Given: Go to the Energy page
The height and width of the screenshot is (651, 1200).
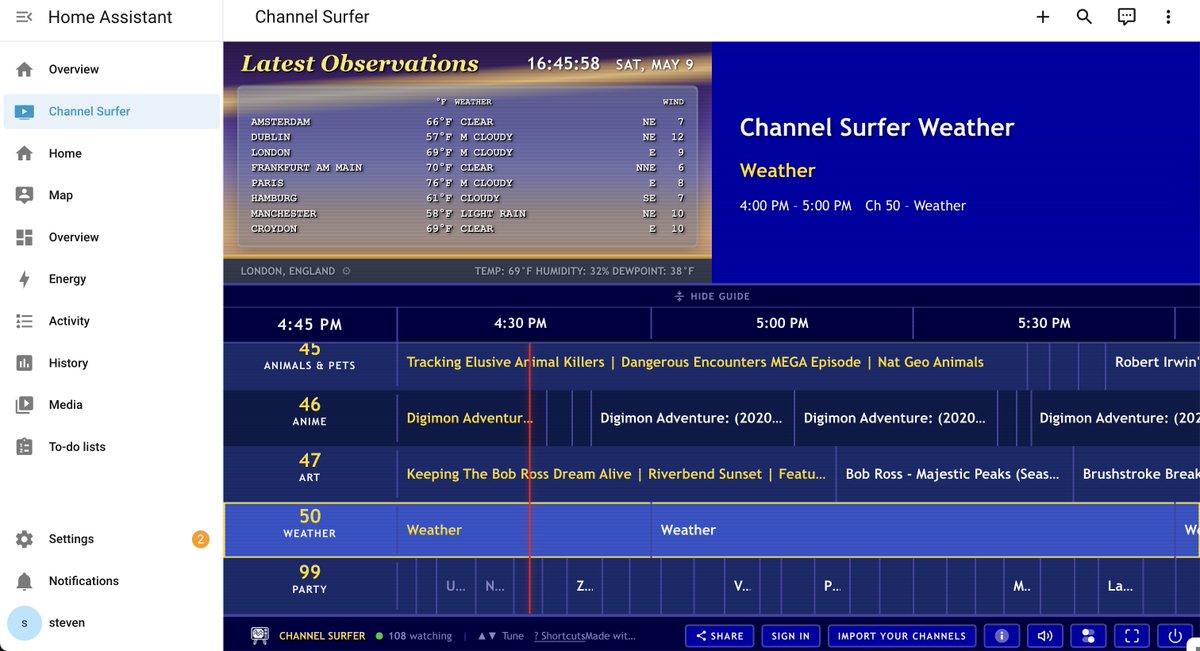Looking at the screenshot, I should [111, 279].
